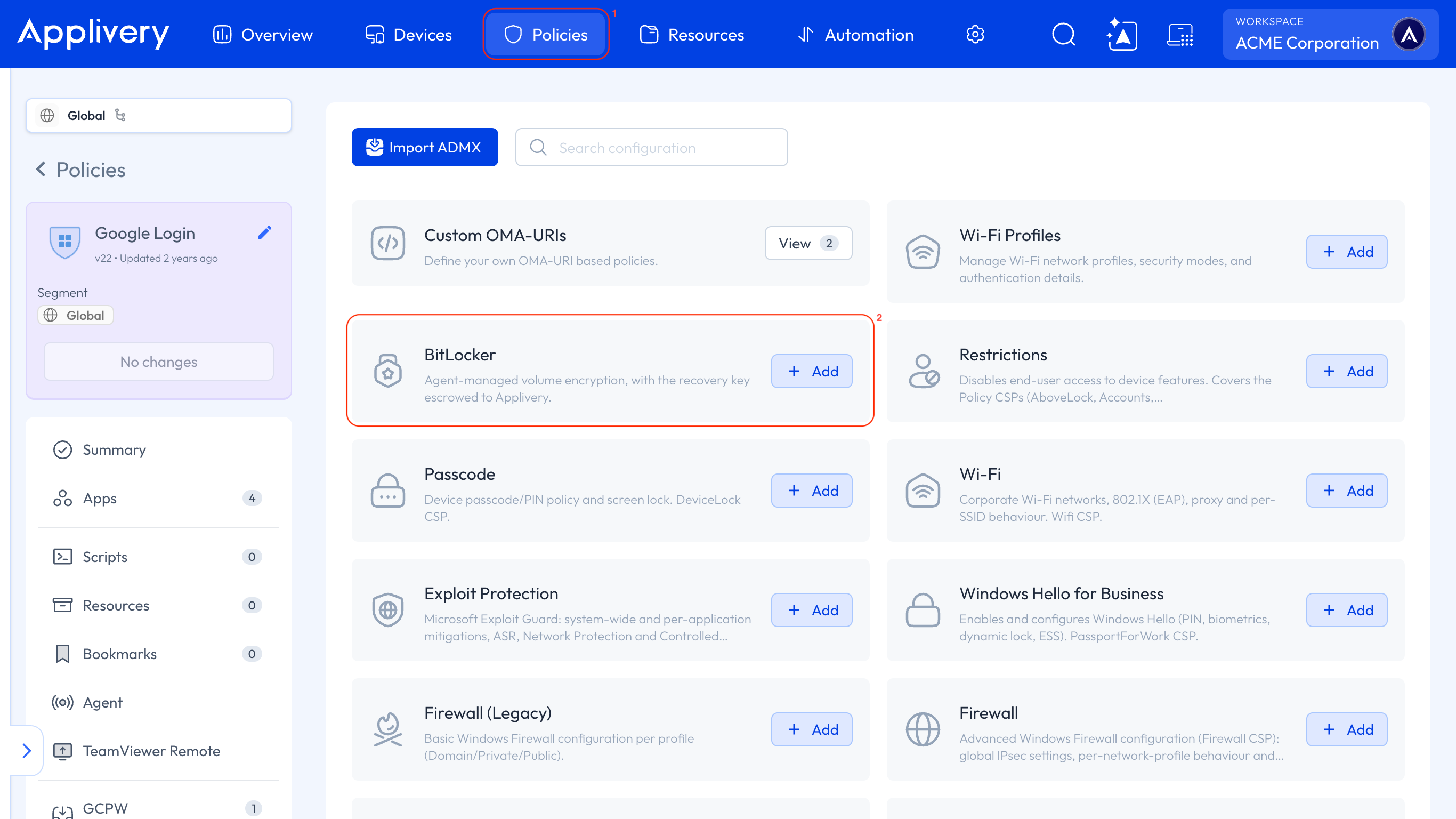Click the Exploit Protection shield icon

(388, 610)
